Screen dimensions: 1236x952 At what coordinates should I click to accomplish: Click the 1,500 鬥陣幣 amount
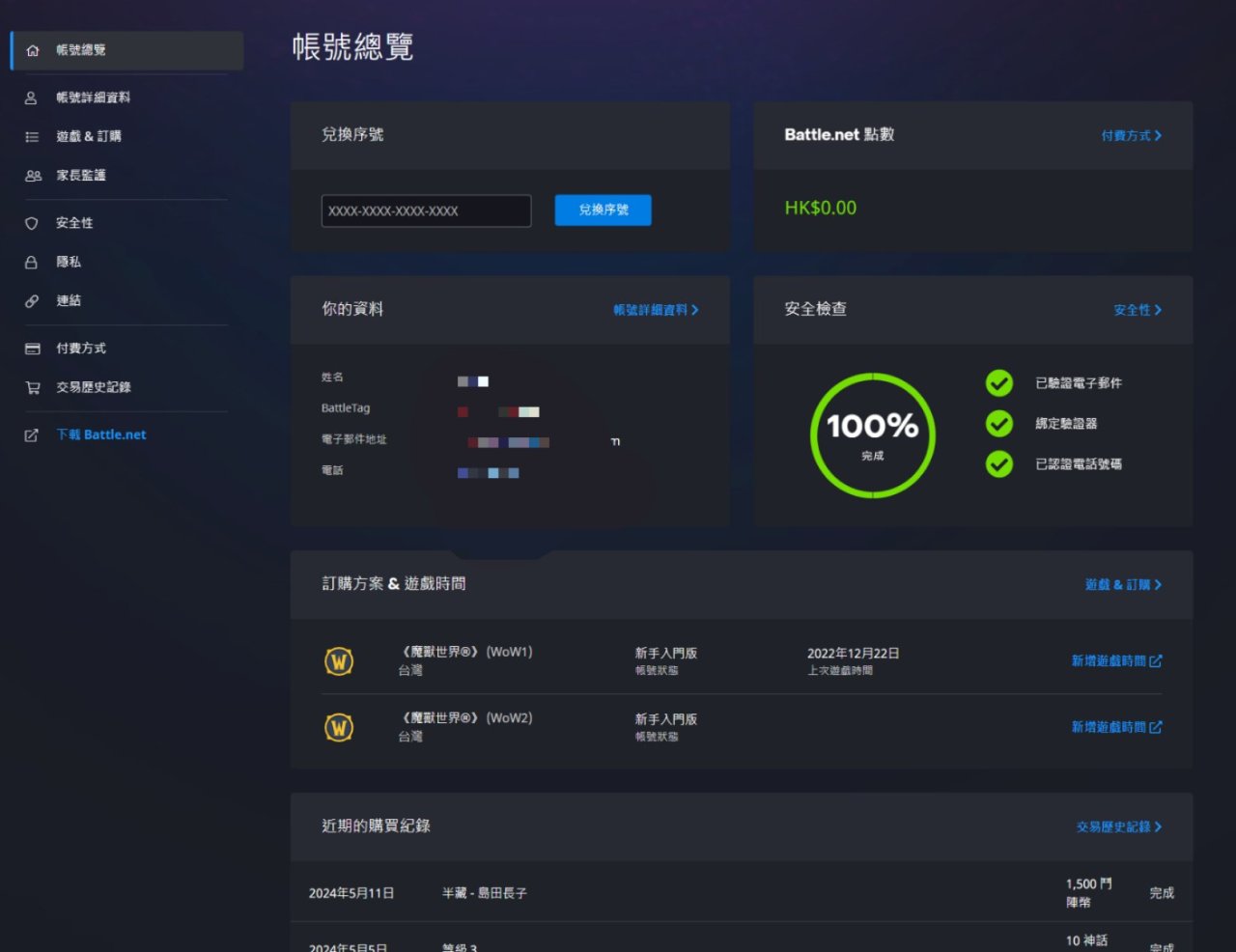point(1089,893)
